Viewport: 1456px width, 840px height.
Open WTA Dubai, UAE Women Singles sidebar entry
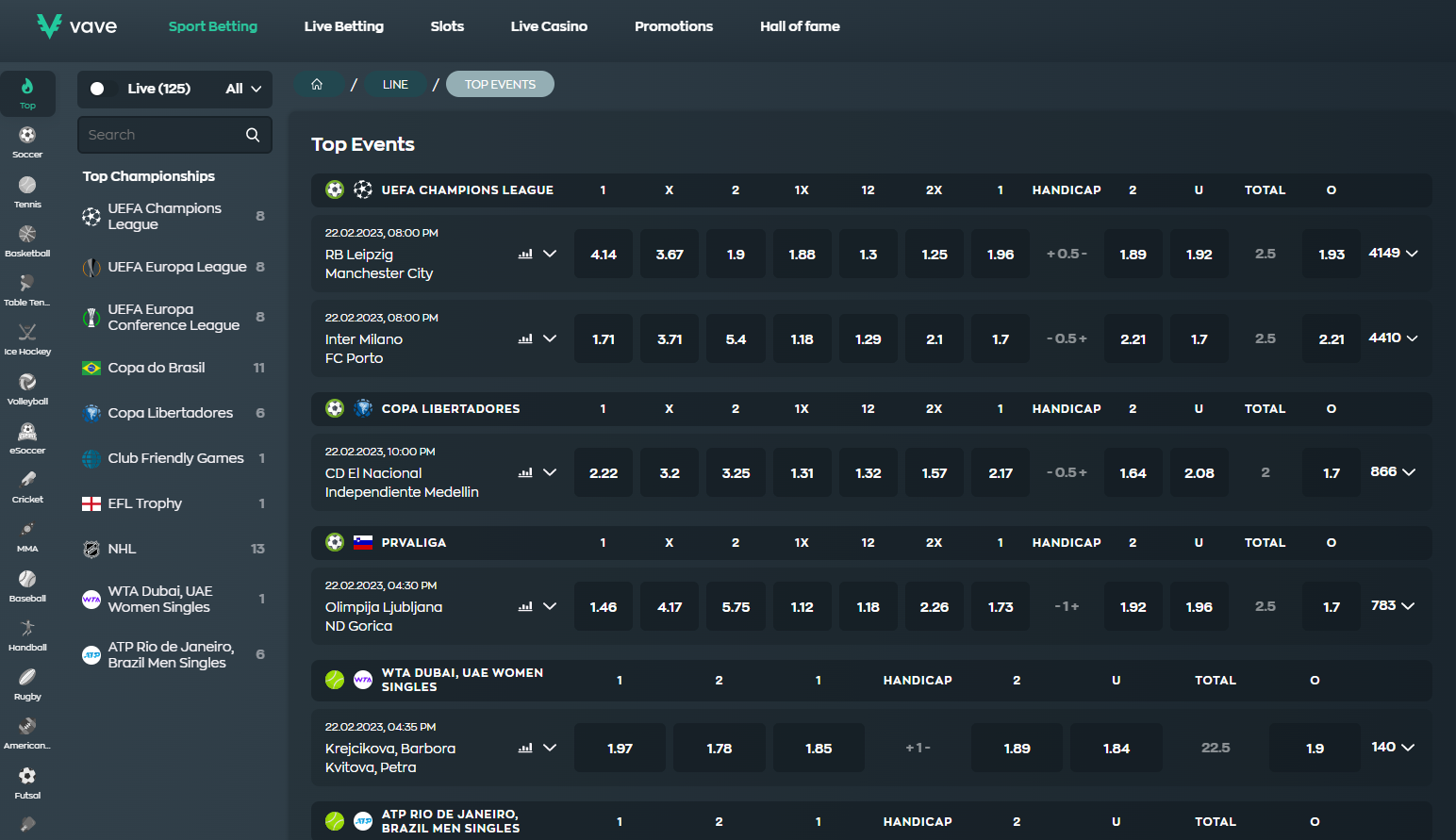174,599
